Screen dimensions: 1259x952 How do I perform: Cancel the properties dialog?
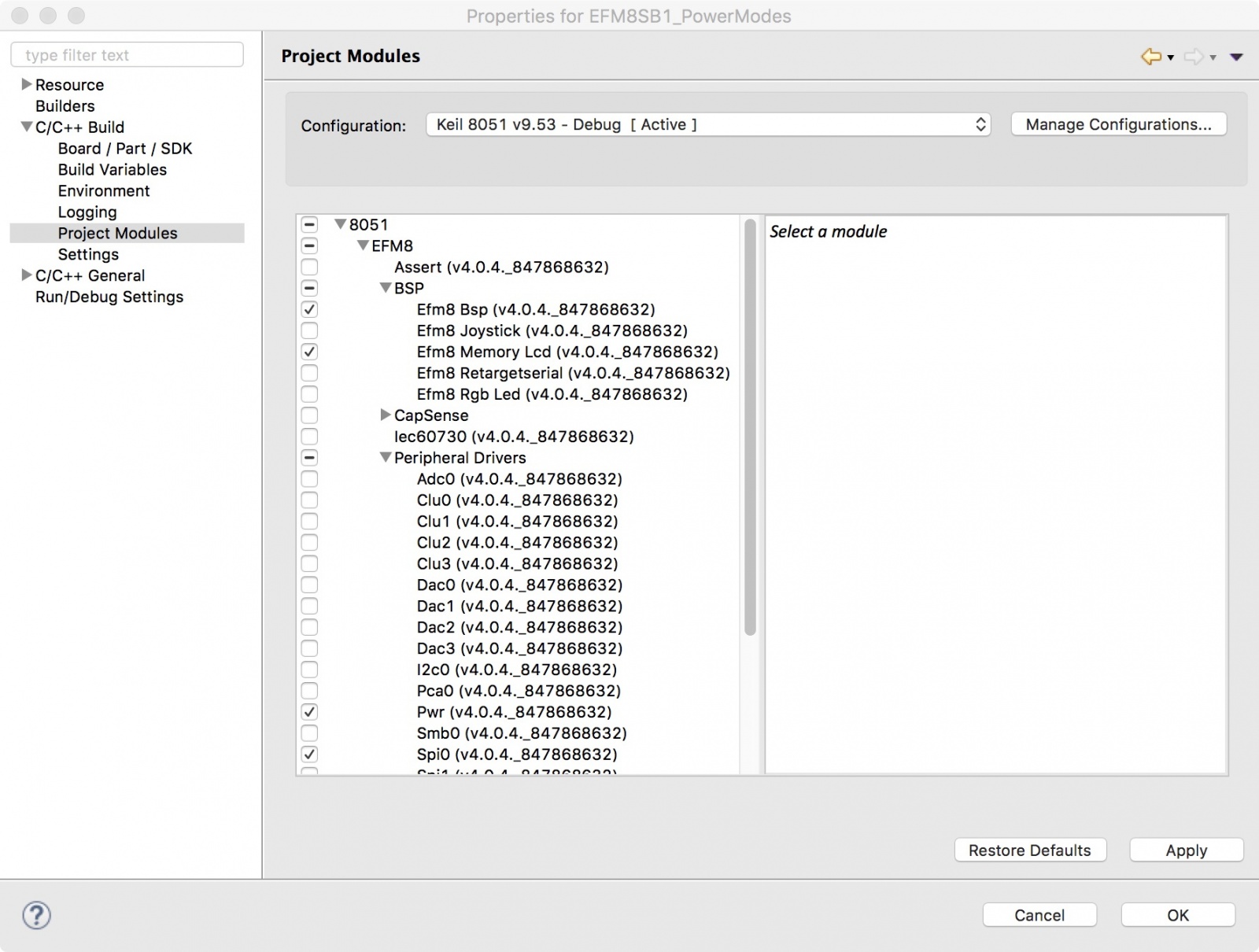click(1039, 915)
